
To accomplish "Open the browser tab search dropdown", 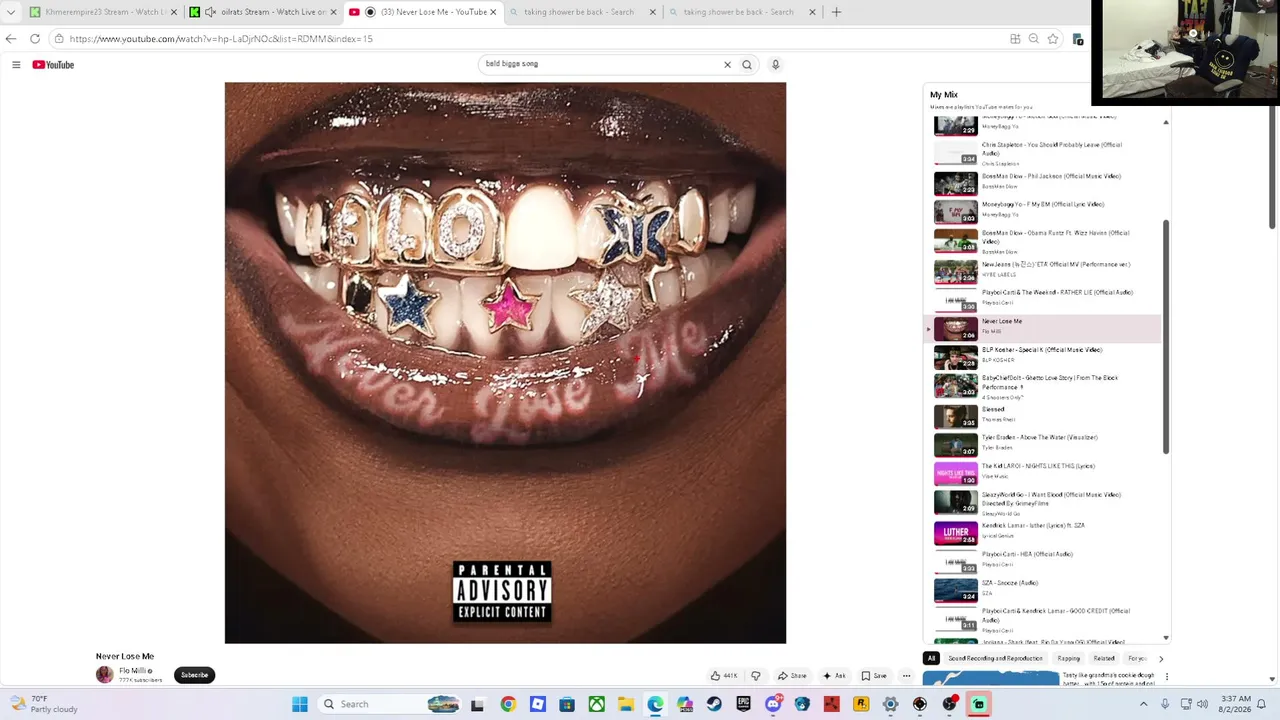I will 11,12.
